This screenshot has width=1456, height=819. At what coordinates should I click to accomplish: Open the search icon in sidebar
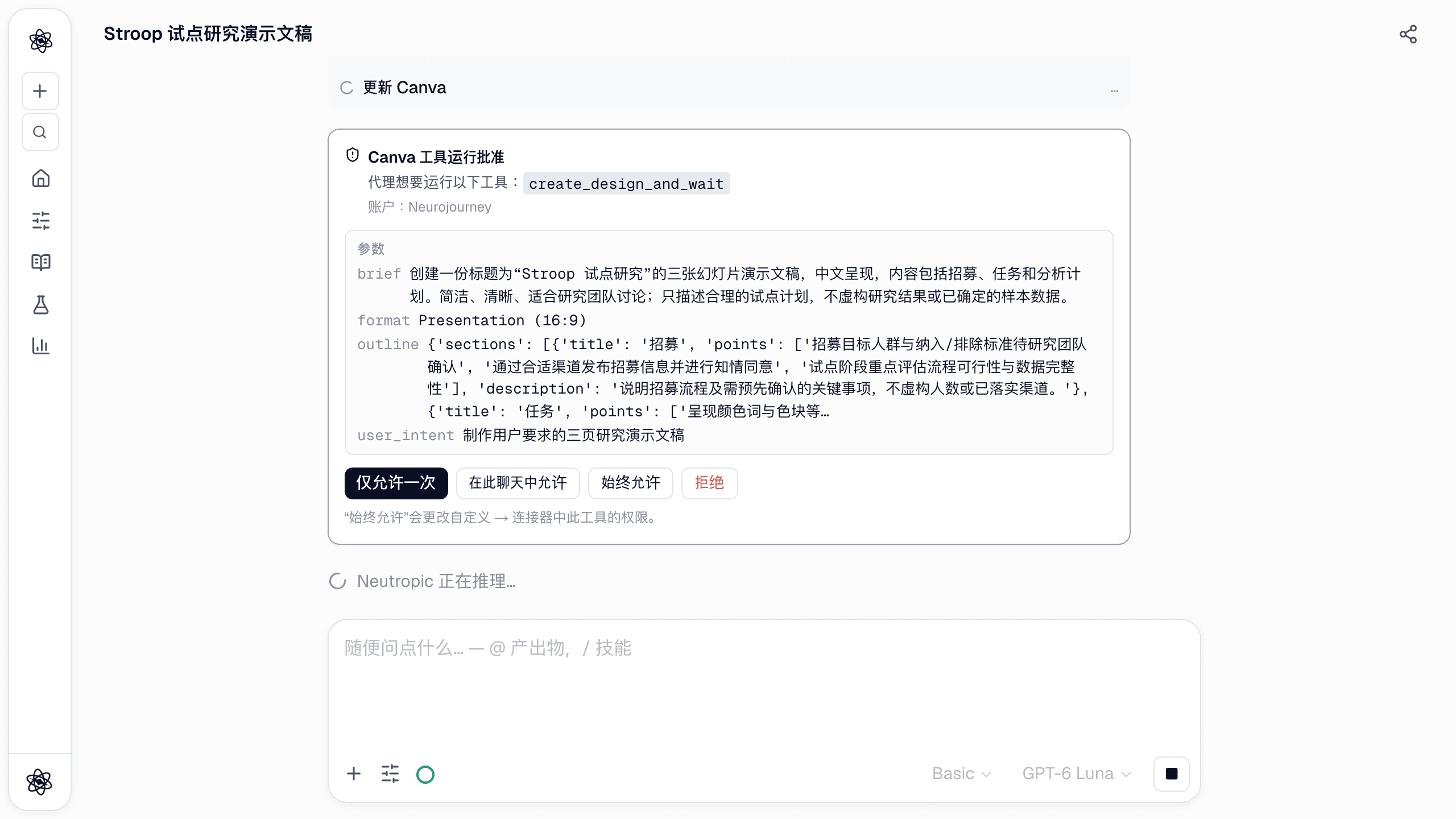click(x=40, y=132)
